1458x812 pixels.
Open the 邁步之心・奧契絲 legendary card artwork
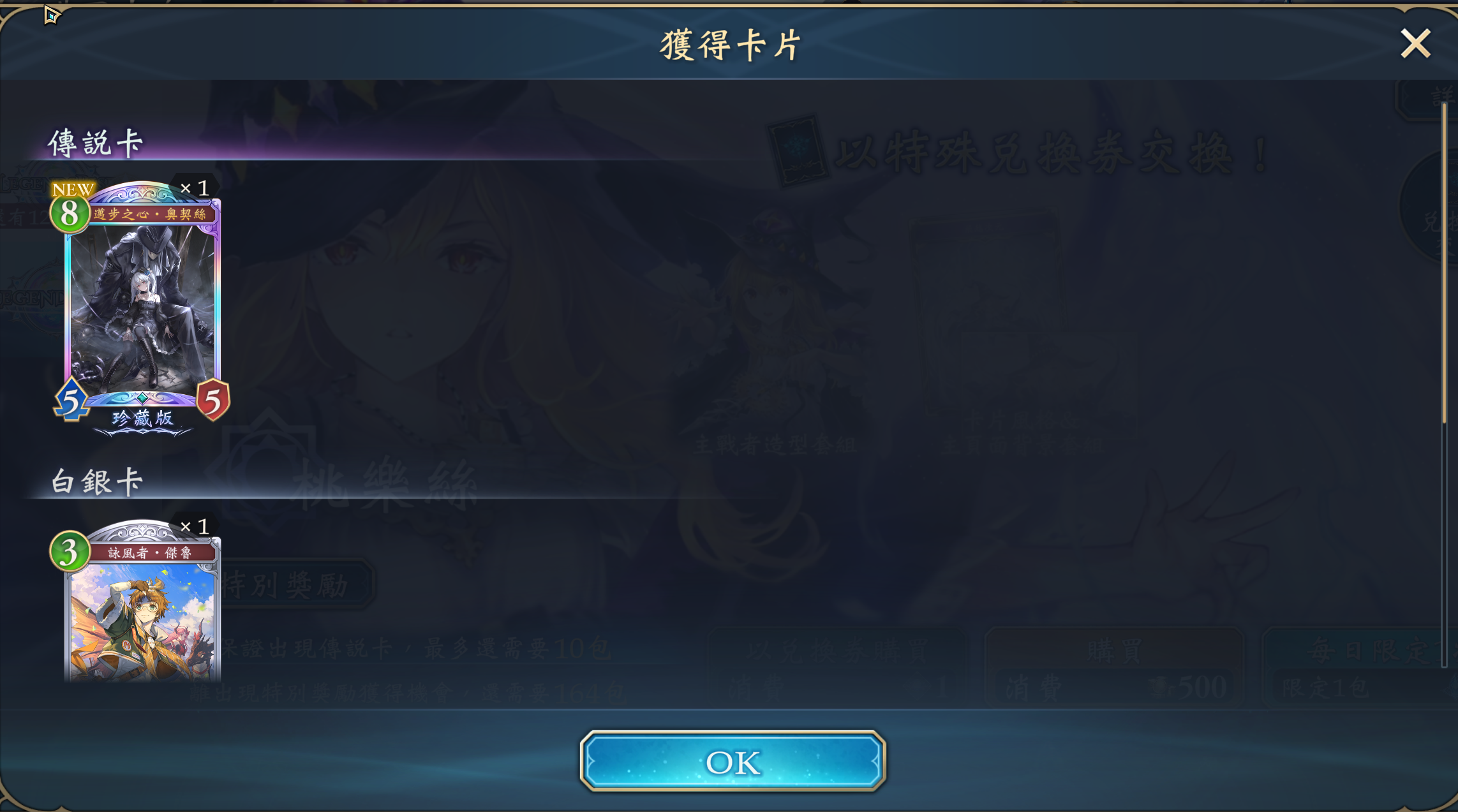pos(143,310)
